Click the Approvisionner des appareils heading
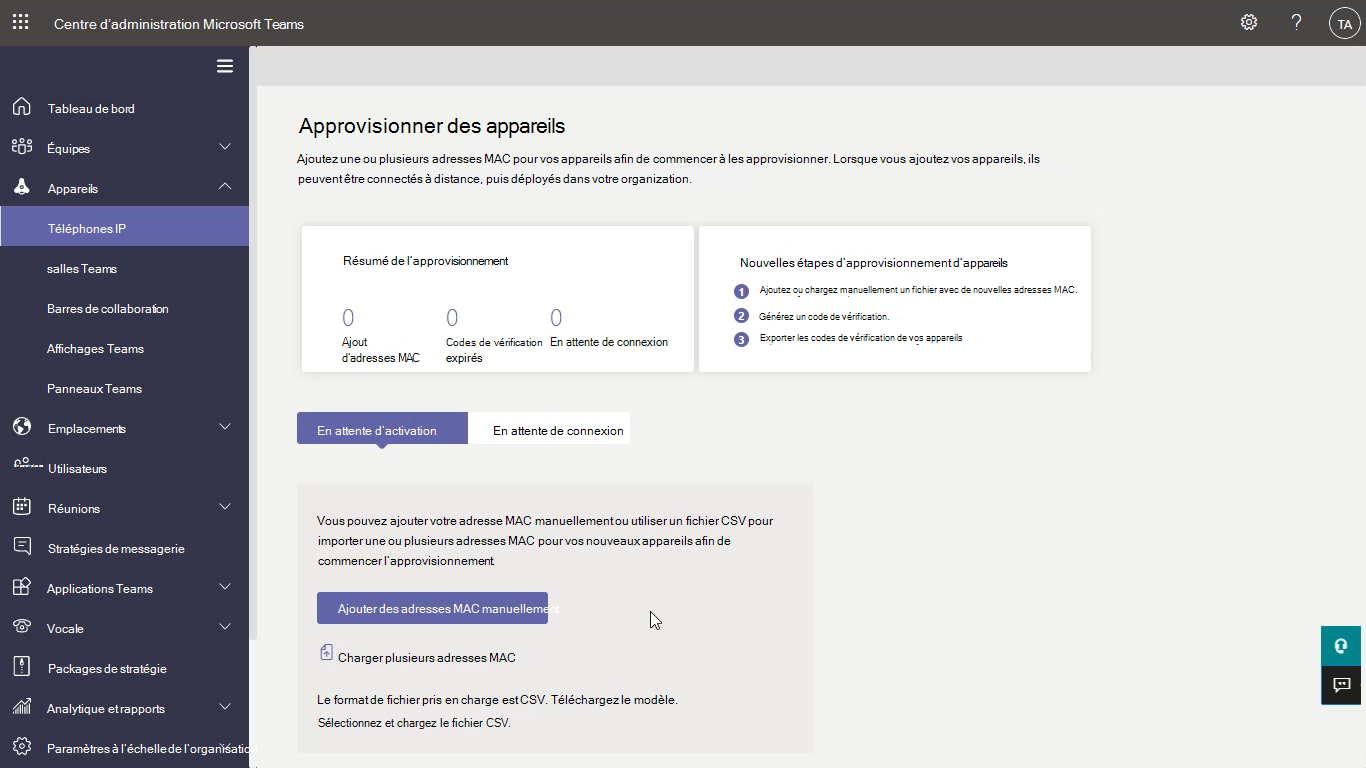 tap(432, 126)
